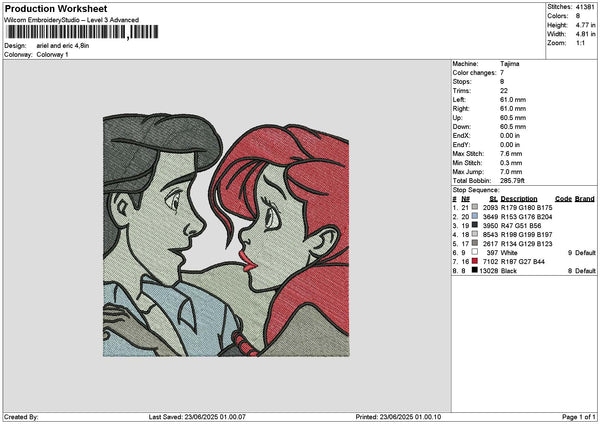Click the Code column header

(563, 198)
